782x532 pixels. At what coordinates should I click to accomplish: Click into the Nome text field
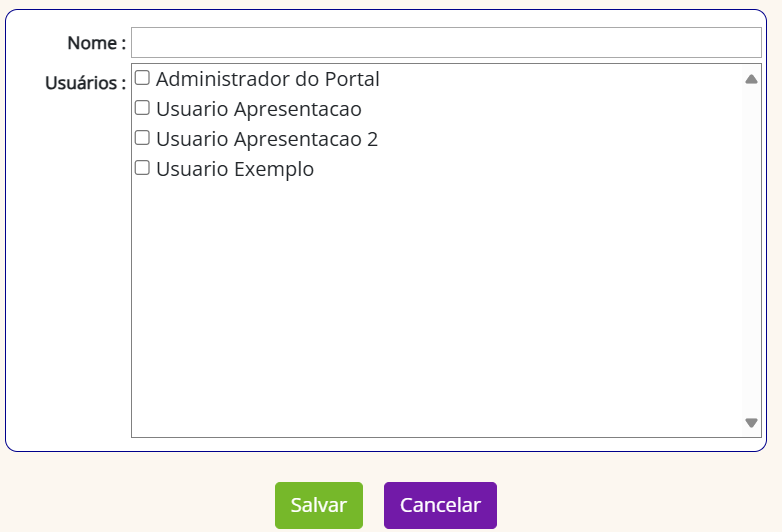tap(446, 43)
